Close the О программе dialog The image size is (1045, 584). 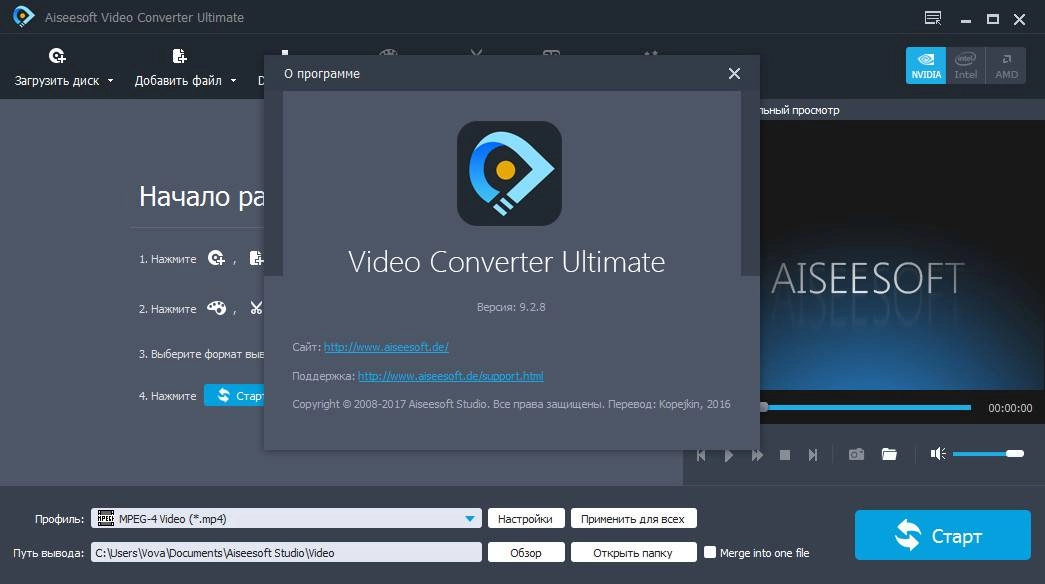(734, 73)
